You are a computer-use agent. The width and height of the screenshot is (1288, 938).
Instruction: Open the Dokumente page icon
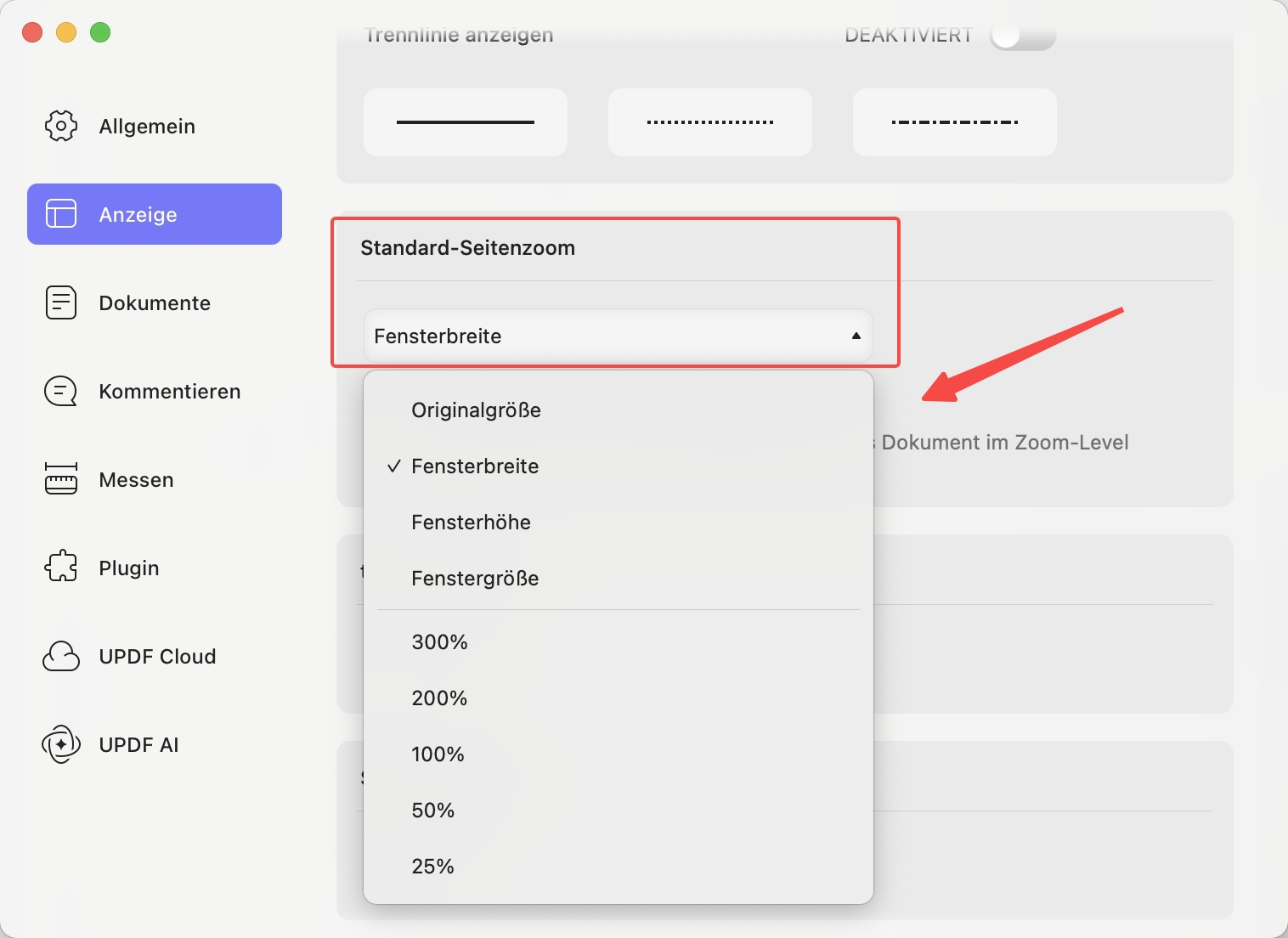point(61,302)
